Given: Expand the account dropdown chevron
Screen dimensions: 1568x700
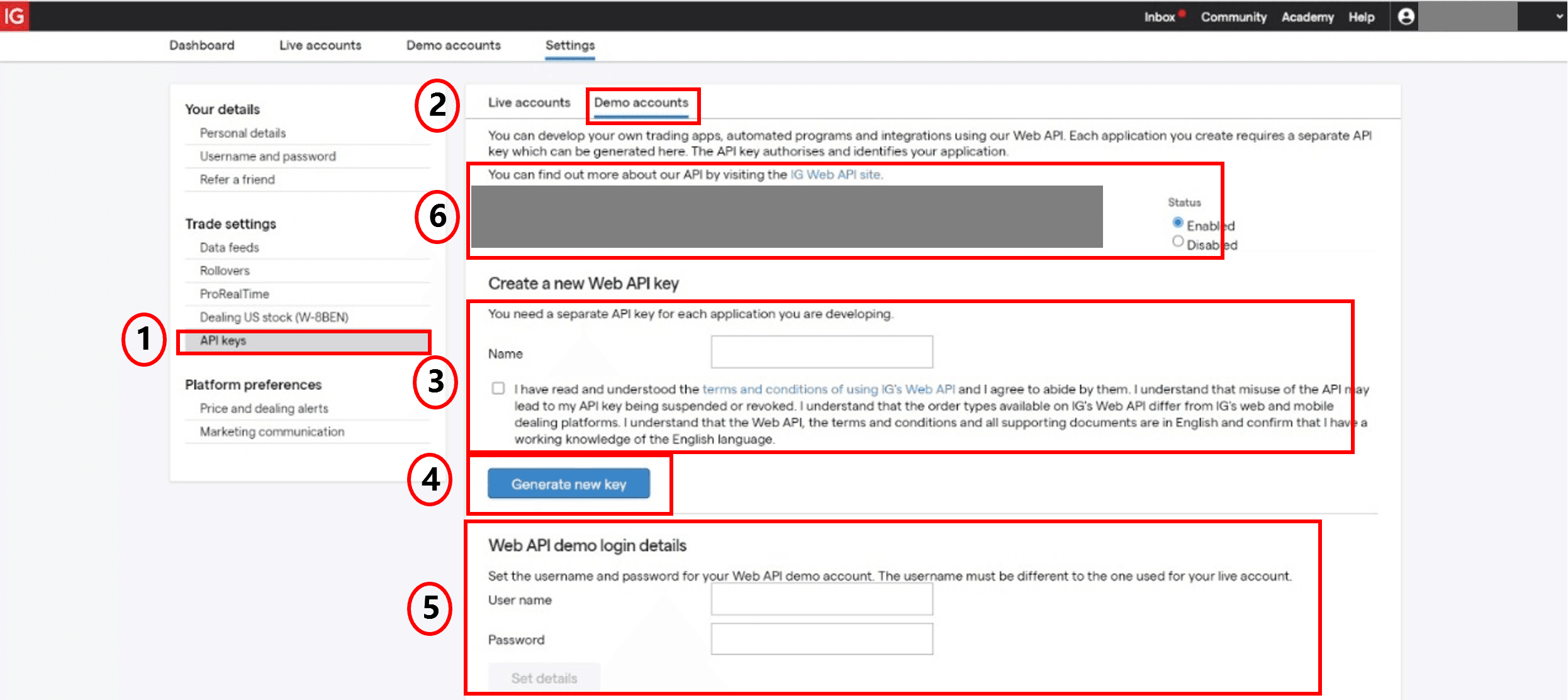Looking at the screenshot, I should pos(1559,17).
